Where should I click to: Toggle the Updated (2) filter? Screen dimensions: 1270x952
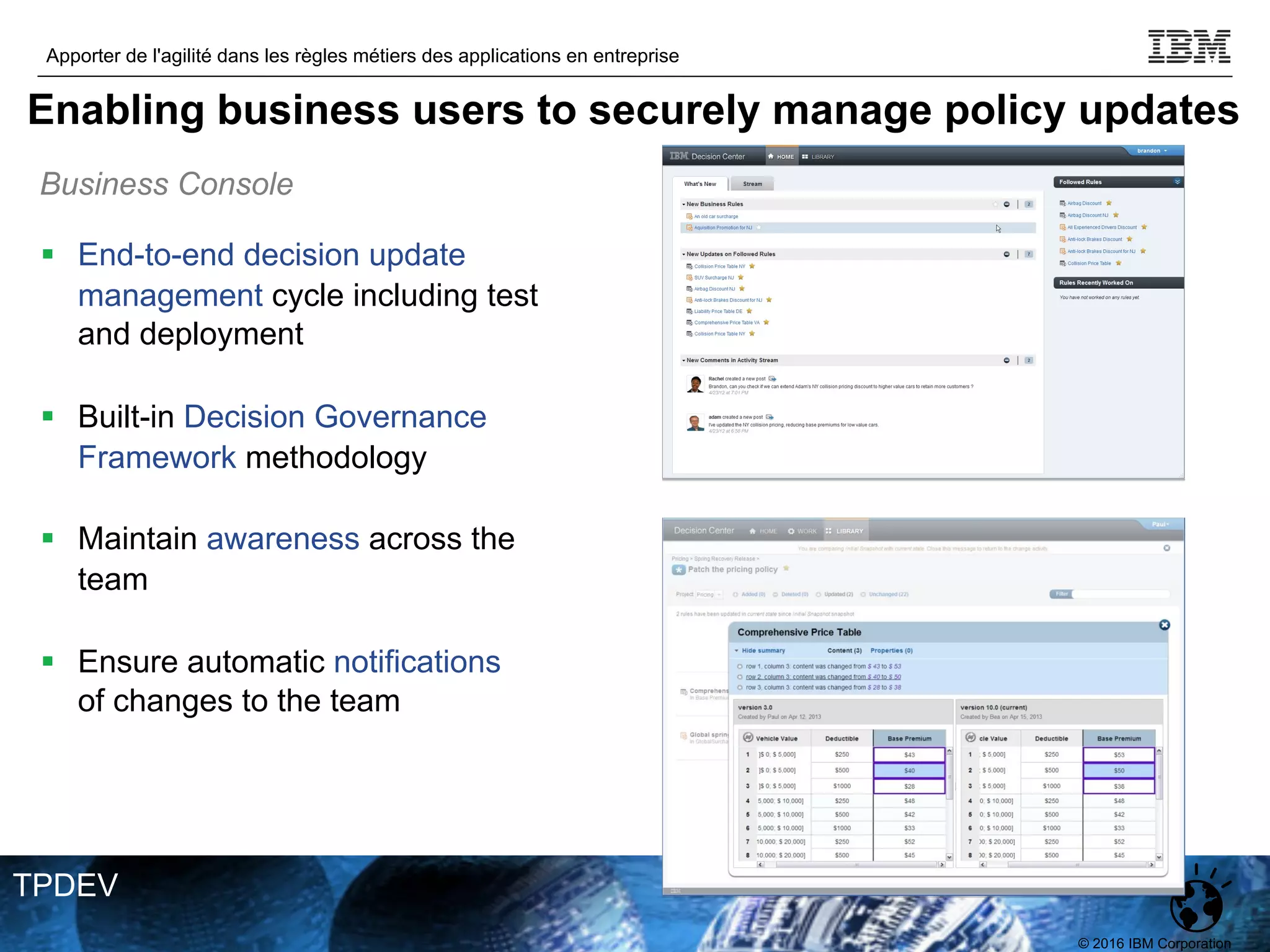[834, 594]
